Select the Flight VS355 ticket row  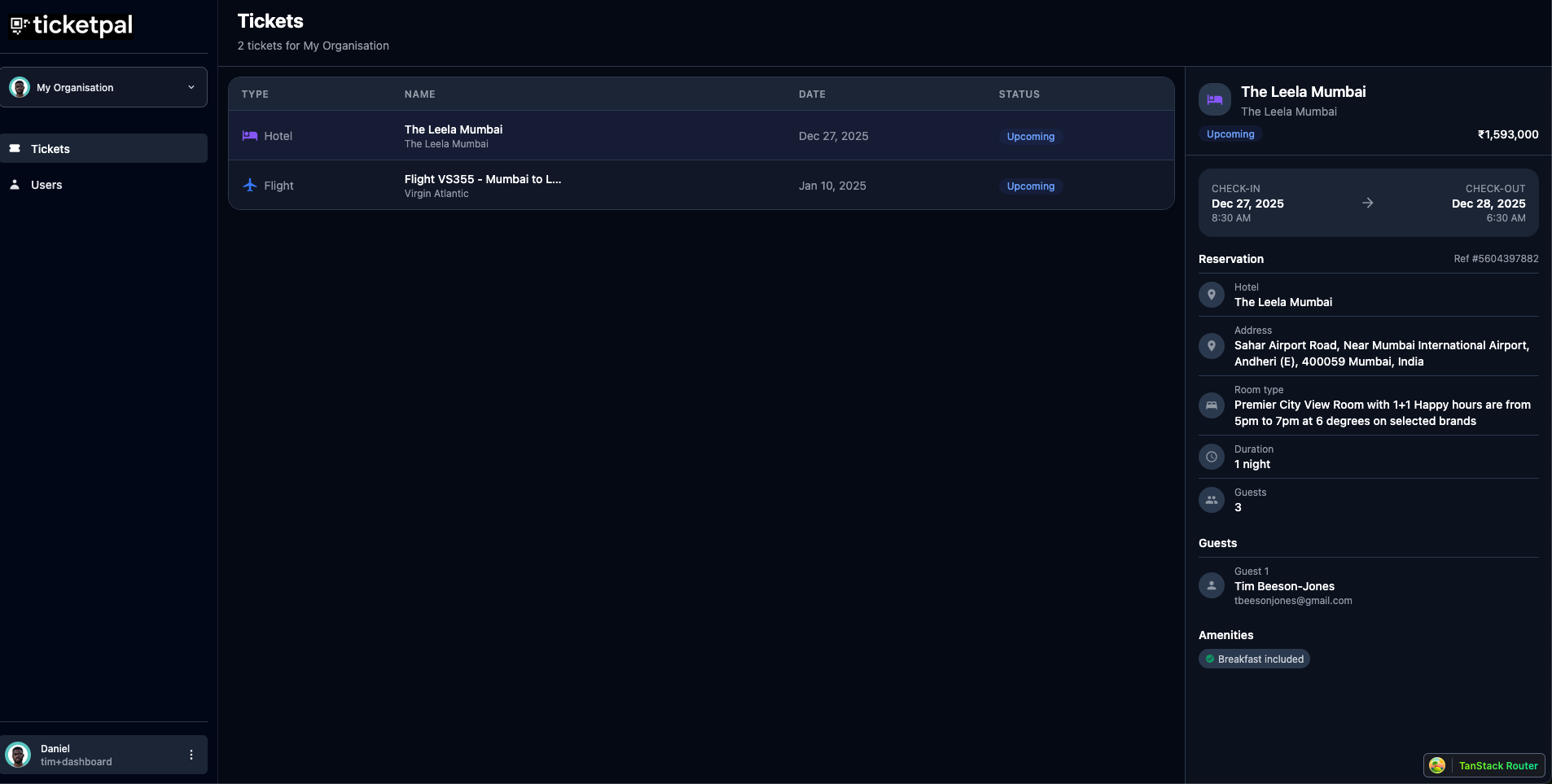[x=700, y=185]
